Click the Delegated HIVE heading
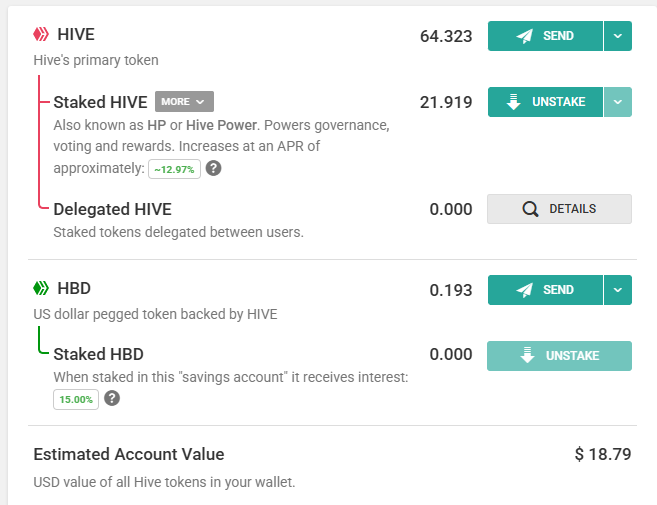The image size is (657, 505). [x=113, y=209]
